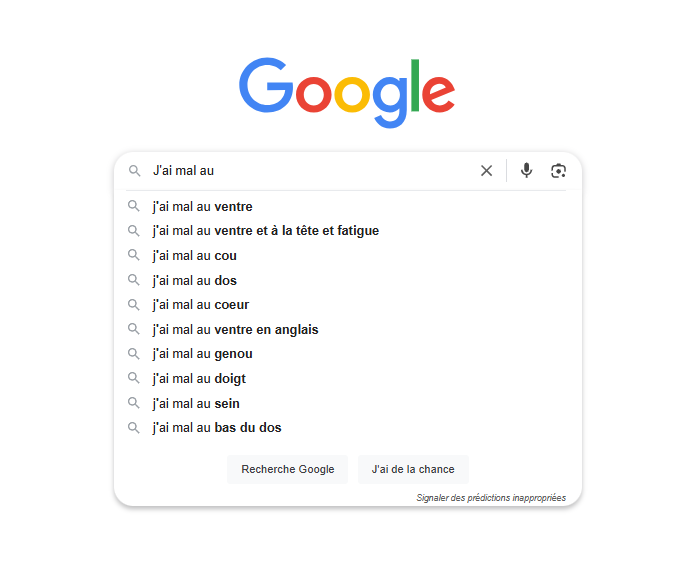Pick the "j'ai mal au dos" suggestion

coord(195,281)
